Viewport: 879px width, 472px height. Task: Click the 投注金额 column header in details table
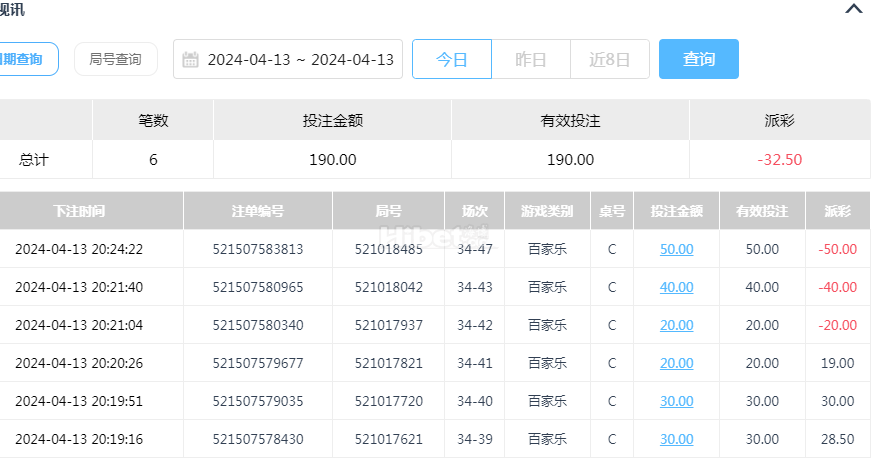(676, 211)
